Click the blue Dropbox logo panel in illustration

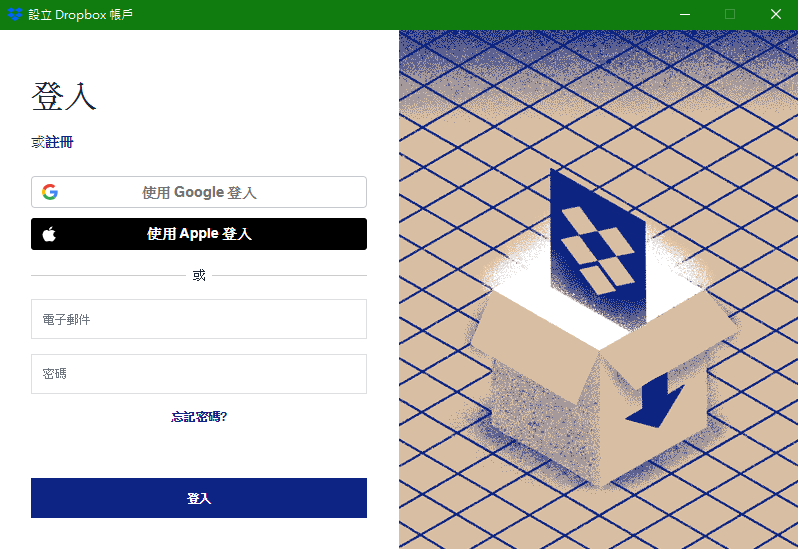598,247
